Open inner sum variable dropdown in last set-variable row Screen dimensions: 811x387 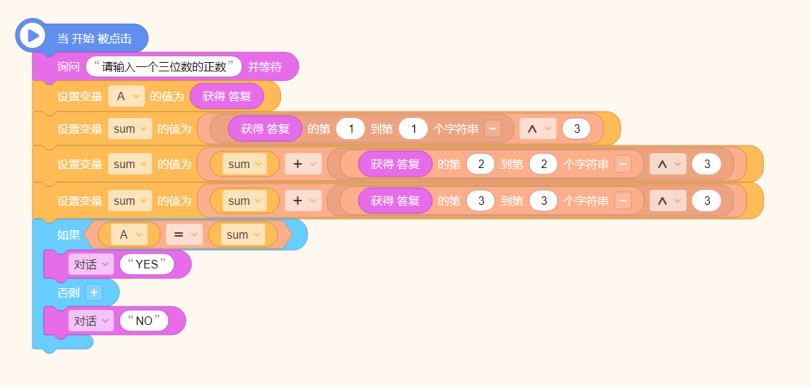pos(245,201)
